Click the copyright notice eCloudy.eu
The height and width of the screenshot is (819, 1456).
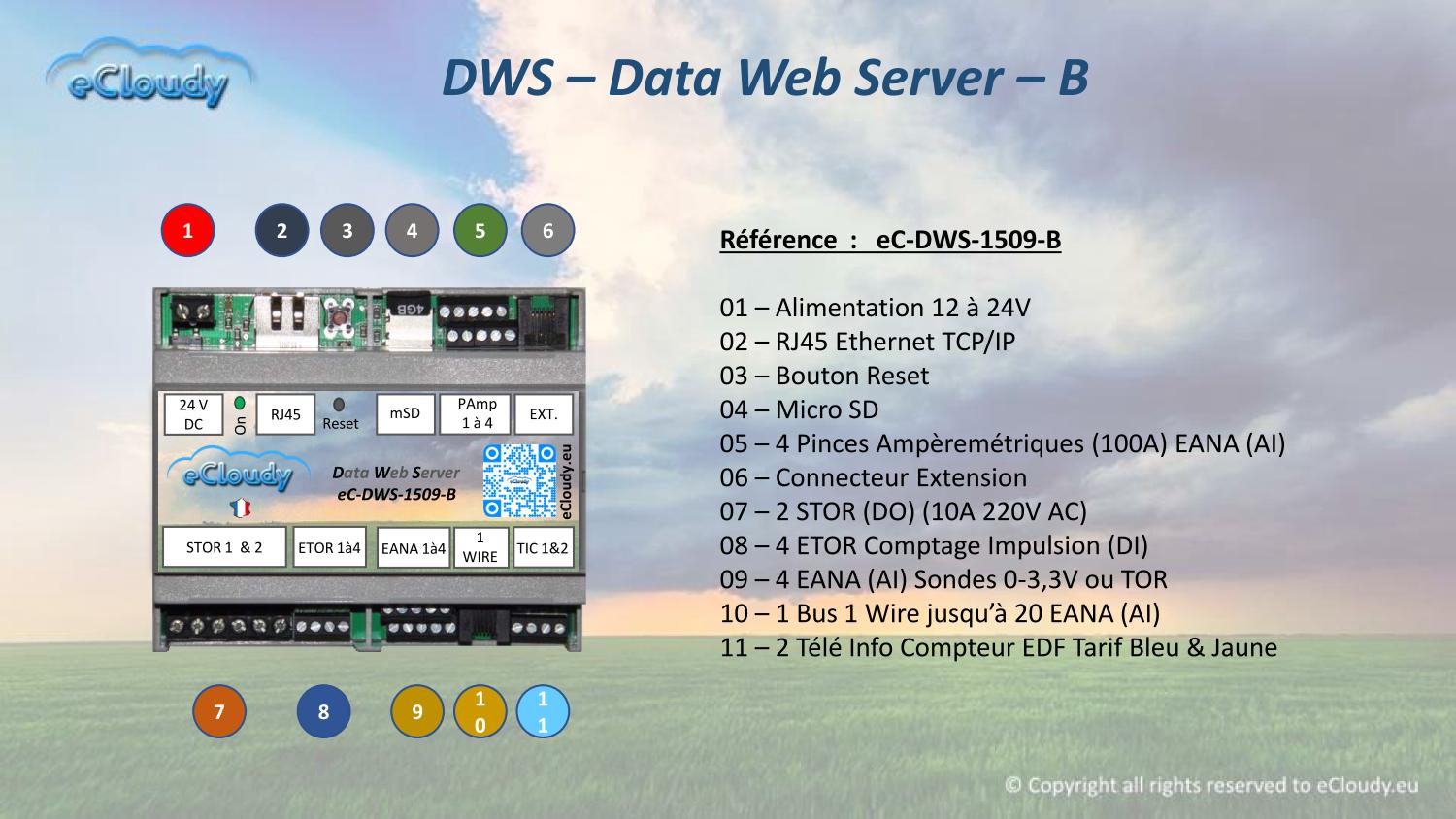pos(1211,785)
